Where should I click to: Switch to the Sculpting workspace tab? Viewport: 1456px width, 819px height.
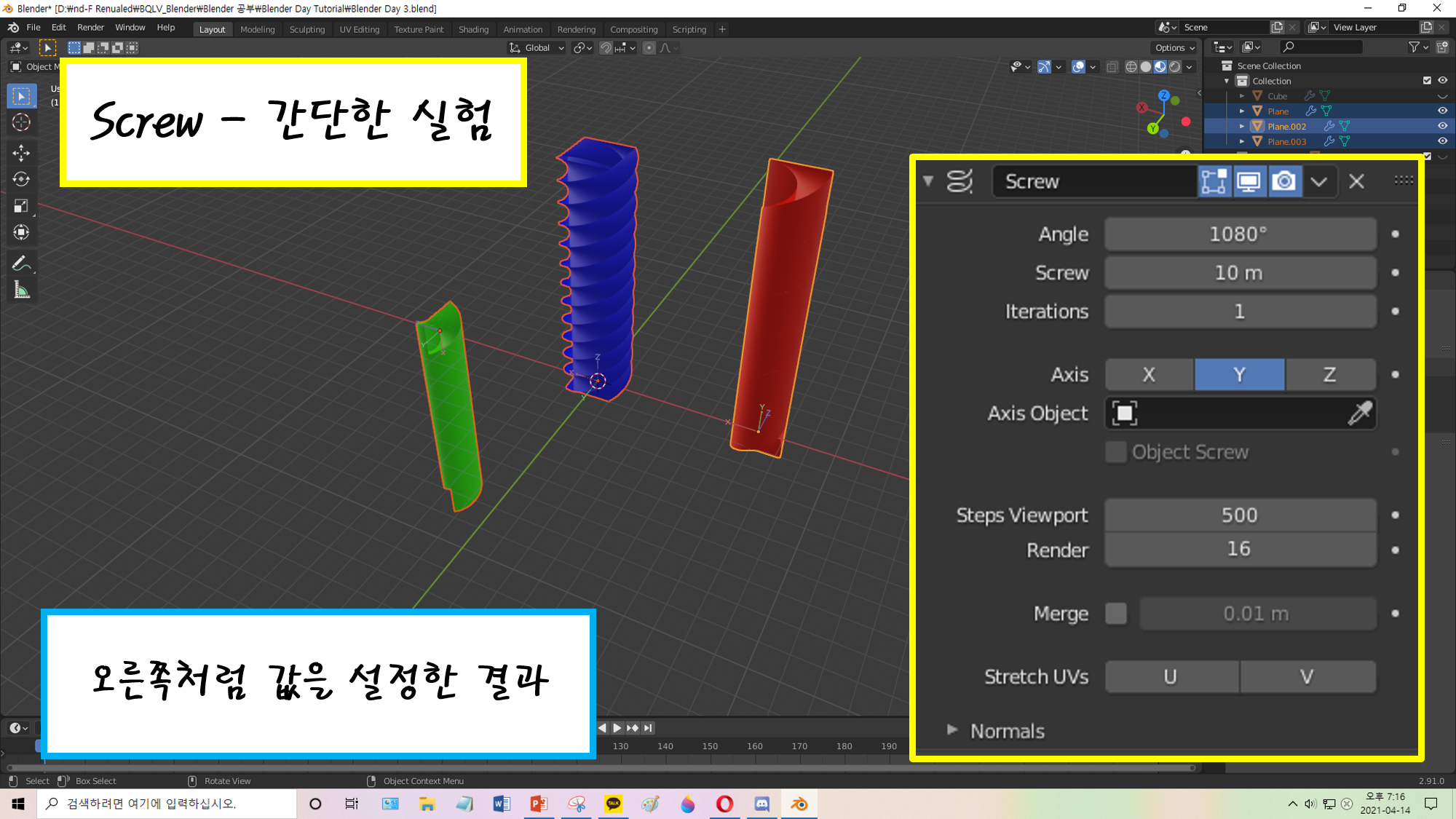306,30
